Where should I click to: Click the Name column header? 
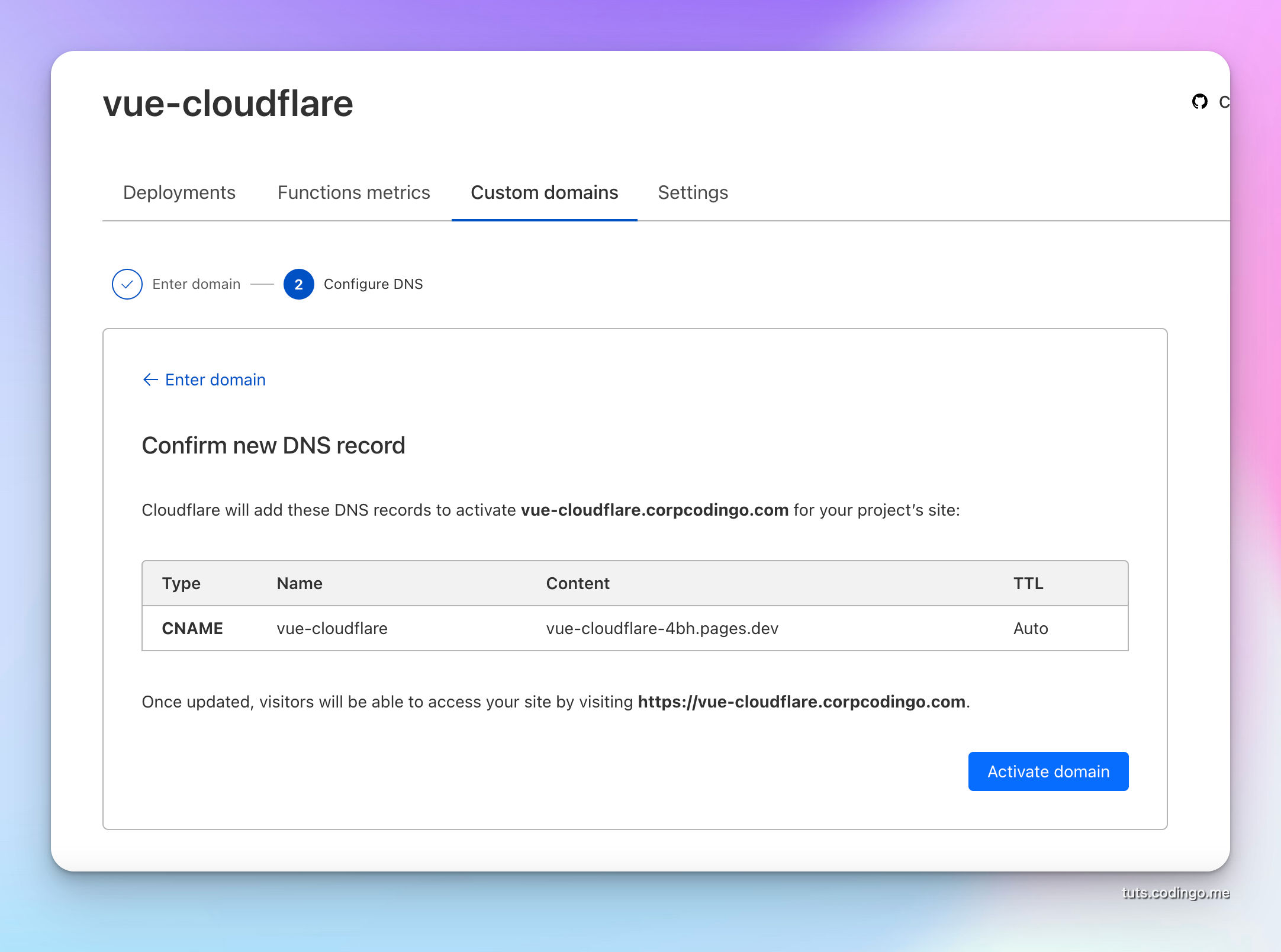pos(300,583)
